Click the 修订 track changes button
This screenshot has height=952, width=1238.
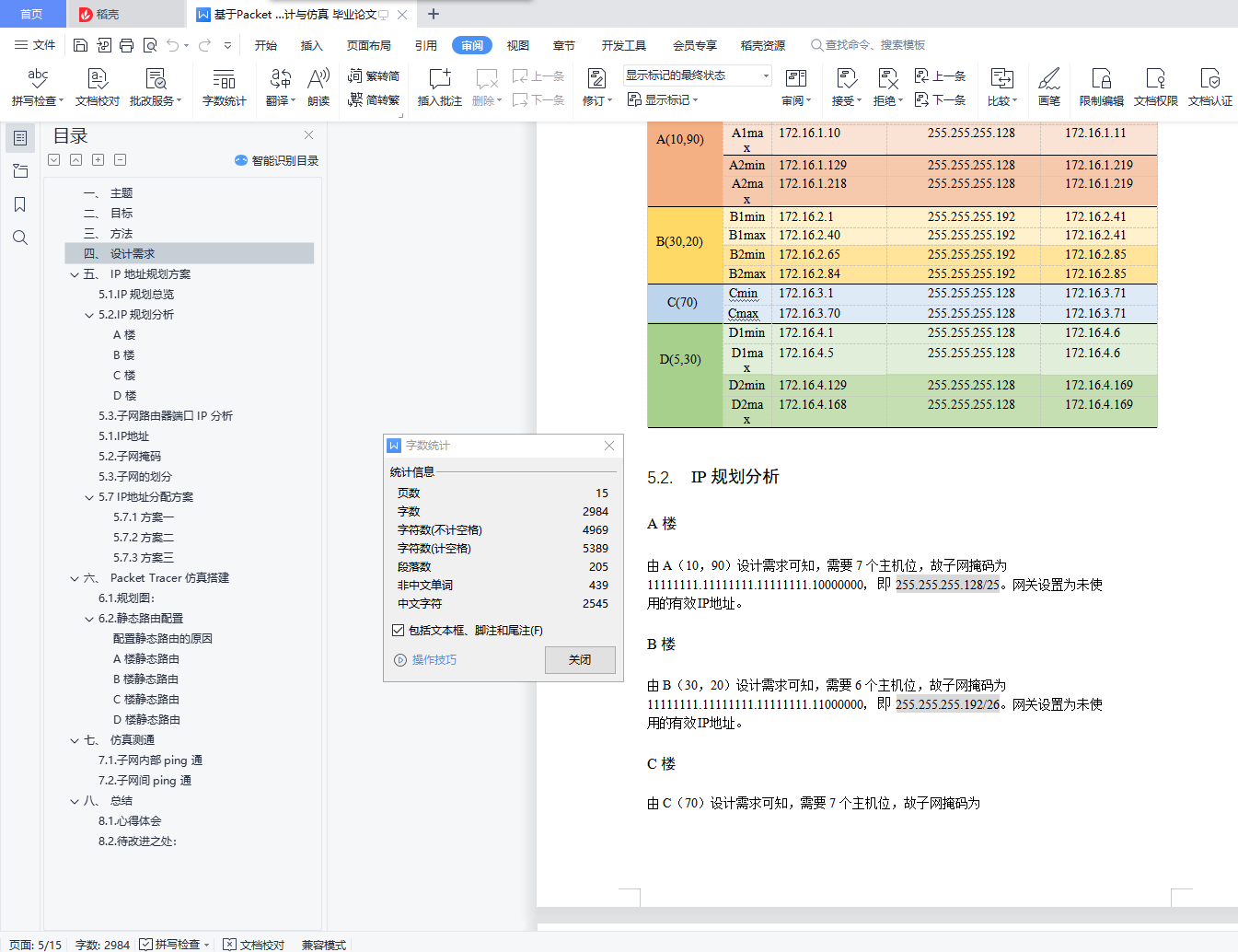point(597,87)
